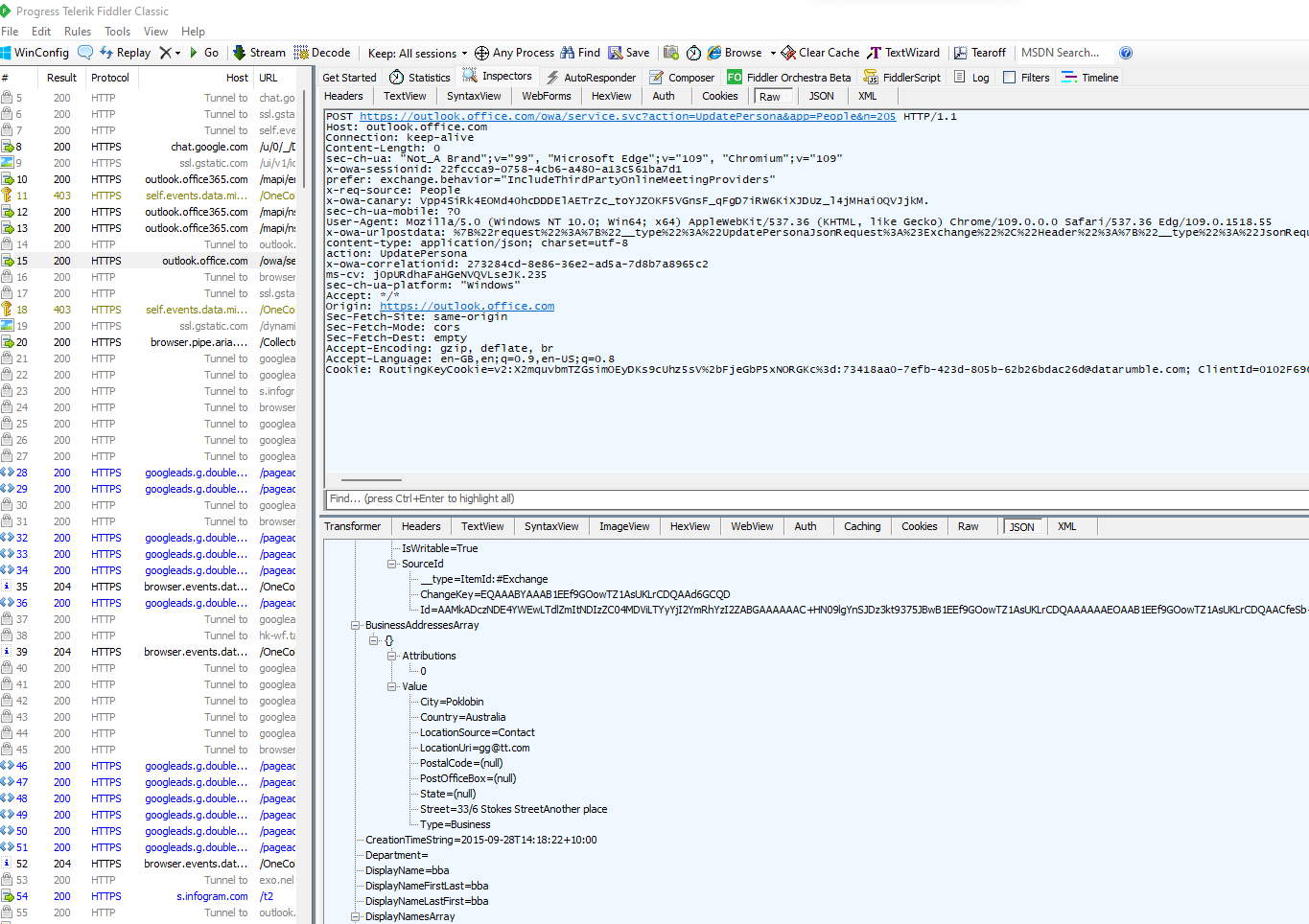Image resolution: width=1309 pixels, height=924 pixels.
Task: Collapse the BusinessAddressesArray node
Action: click(356, 625)
